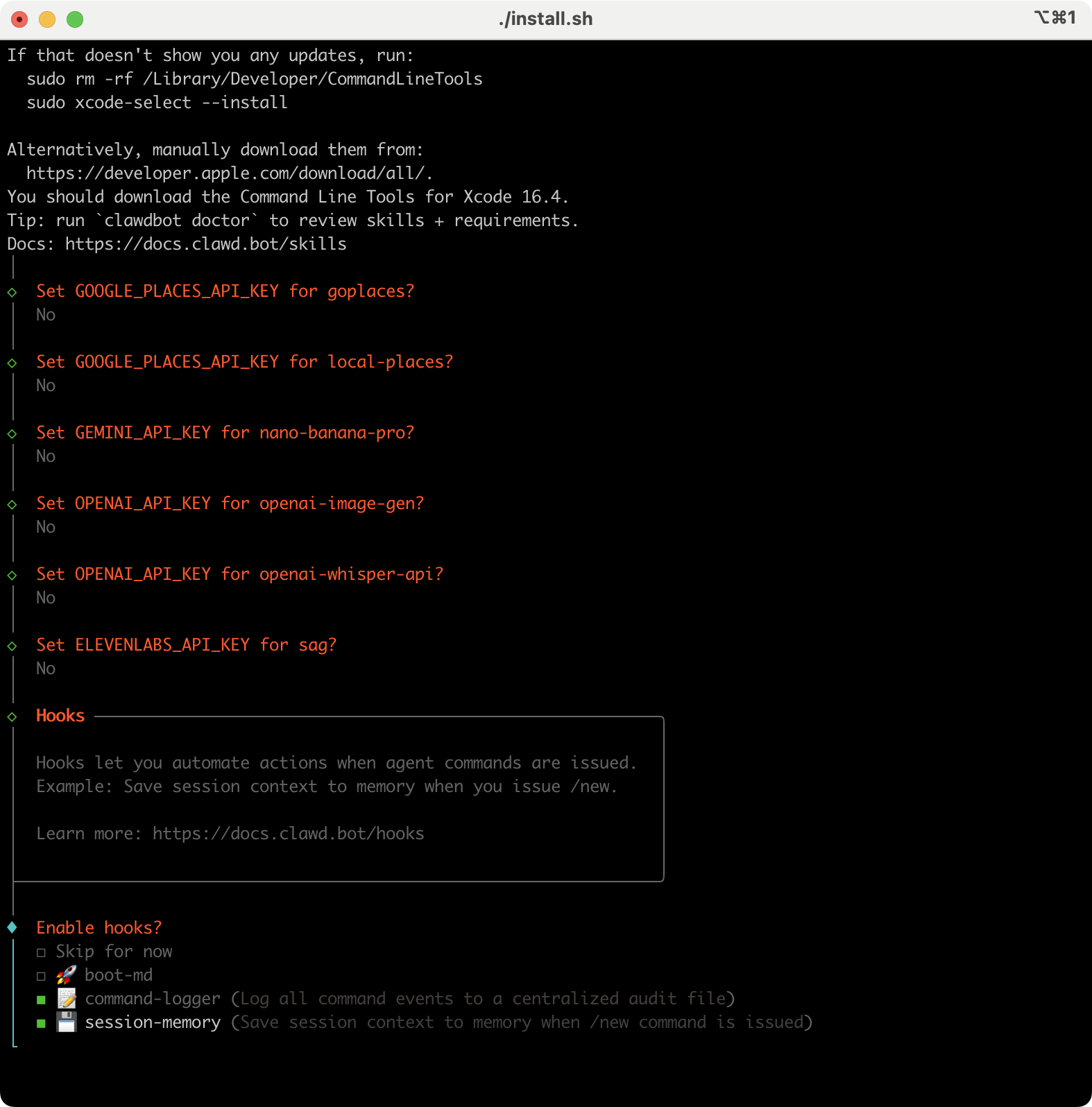Select the session-memory option label
The height and width of the screenshot is (1107, 1092).
[x=153, y=1022]
